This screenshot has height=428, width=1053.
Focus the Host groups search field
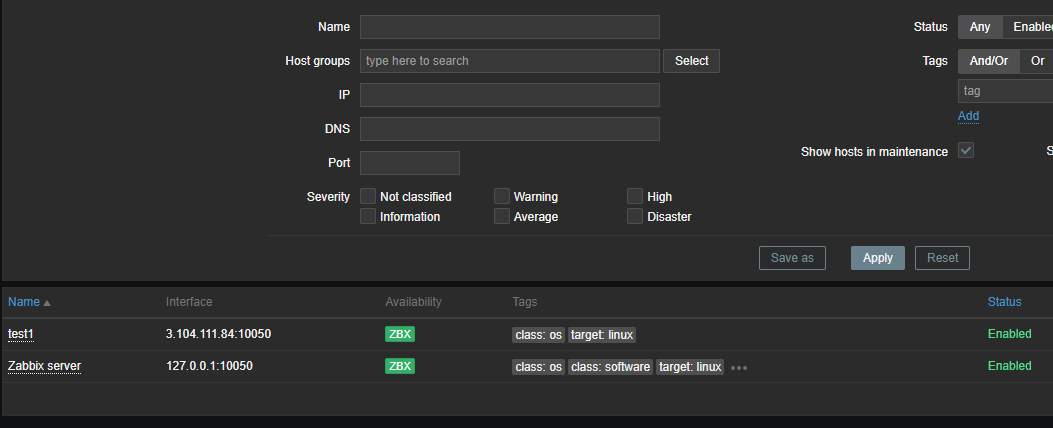click(510, 60)
